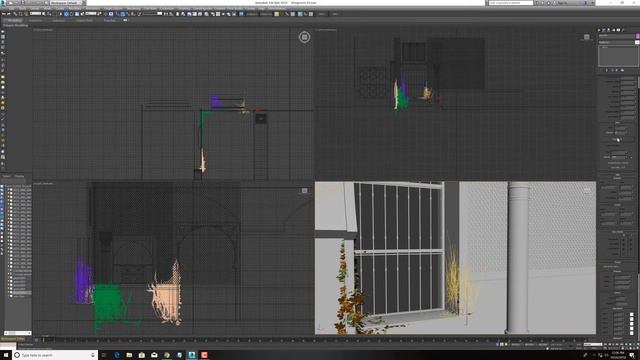640x360 pixels.
Task: Open the Display command panel tab
Action: (x=618, y=30)
